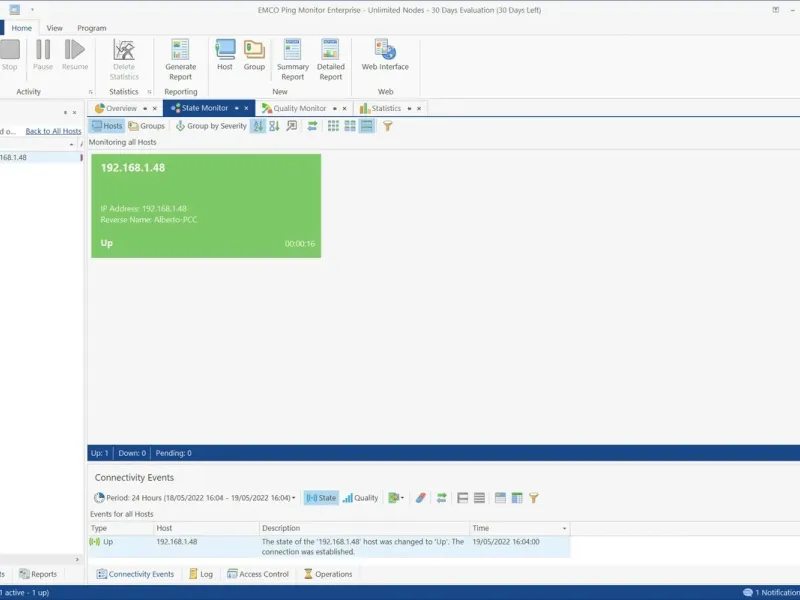Pause monitoring with the Pause button
The height and width of the screenshot is (600, 800).
(43, 55)
